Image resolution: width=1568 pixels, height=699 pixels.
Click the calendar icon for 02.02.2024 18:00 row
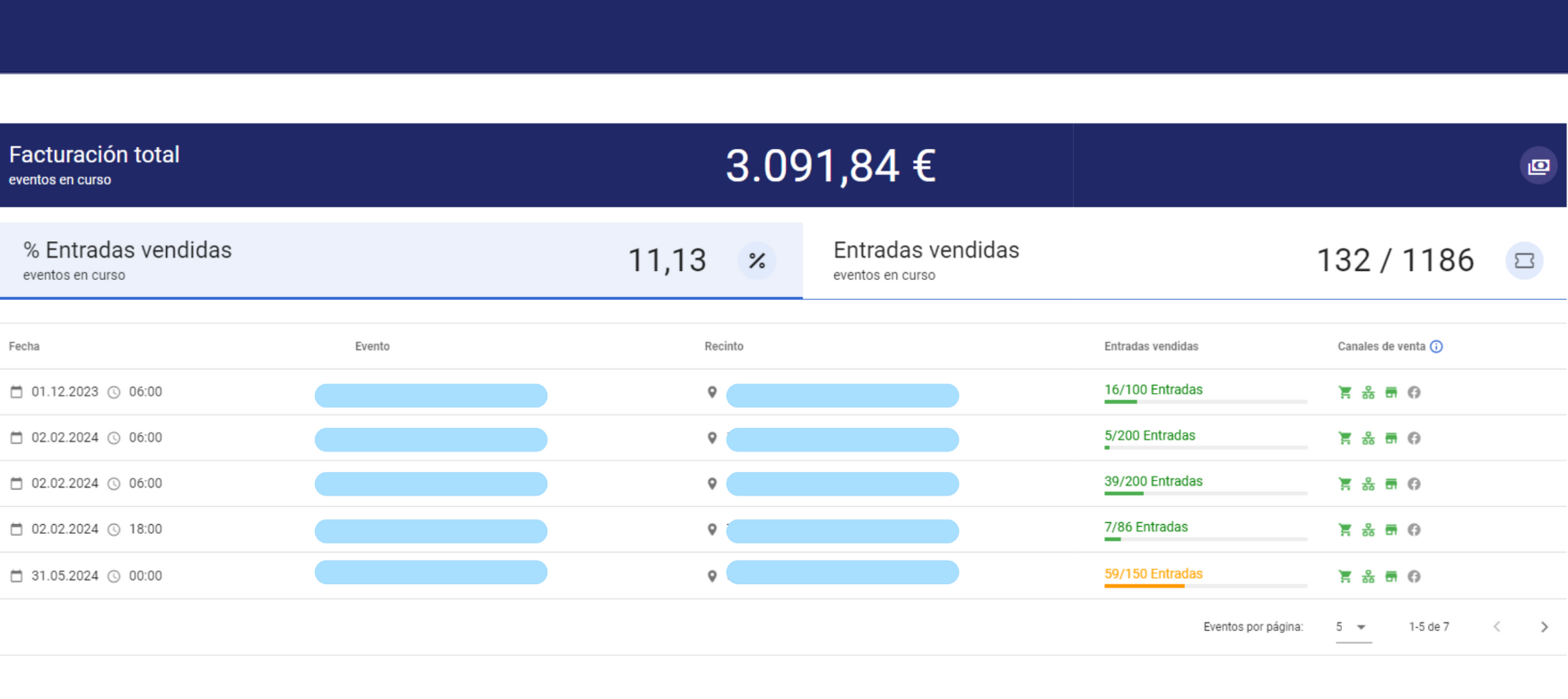pos(16,529)
